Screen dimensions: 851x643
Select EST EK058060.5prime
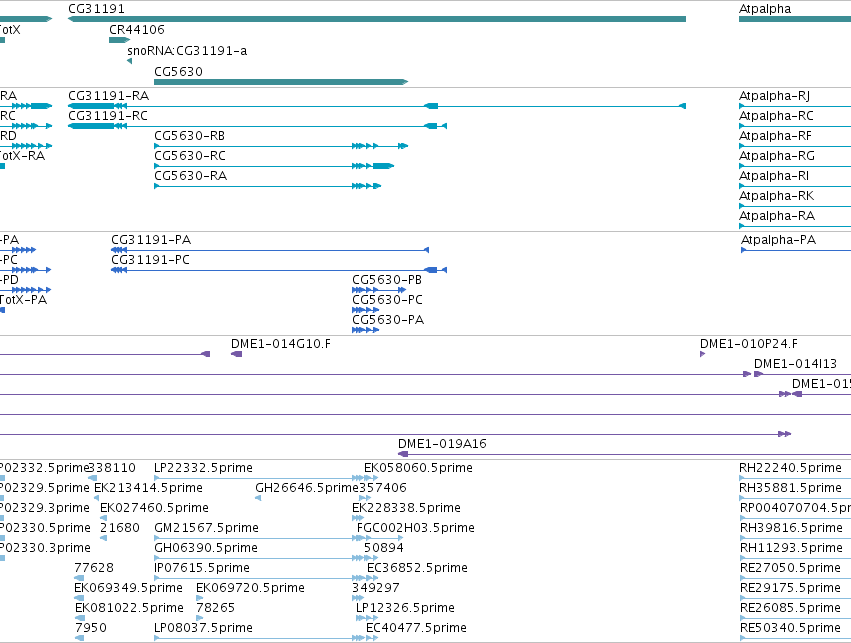(418, 468)
